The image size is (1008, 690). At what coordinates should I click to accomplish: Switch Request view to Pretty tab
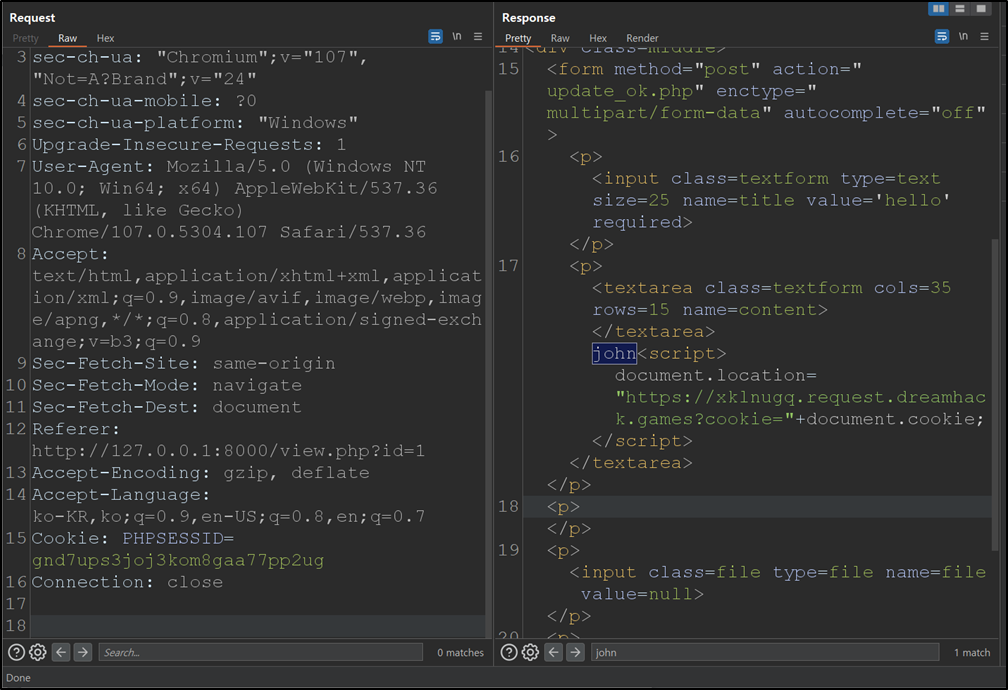(x=26, y=39)
